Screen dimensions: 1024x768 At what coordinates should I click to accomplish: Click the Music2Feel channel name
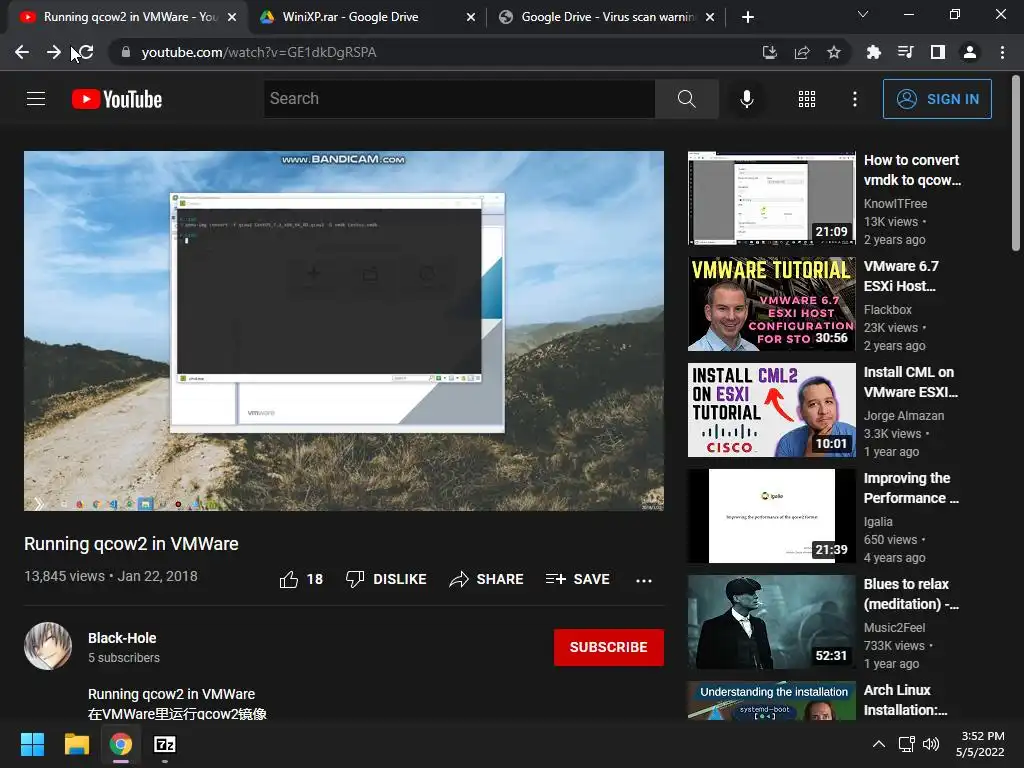(895, 628)
